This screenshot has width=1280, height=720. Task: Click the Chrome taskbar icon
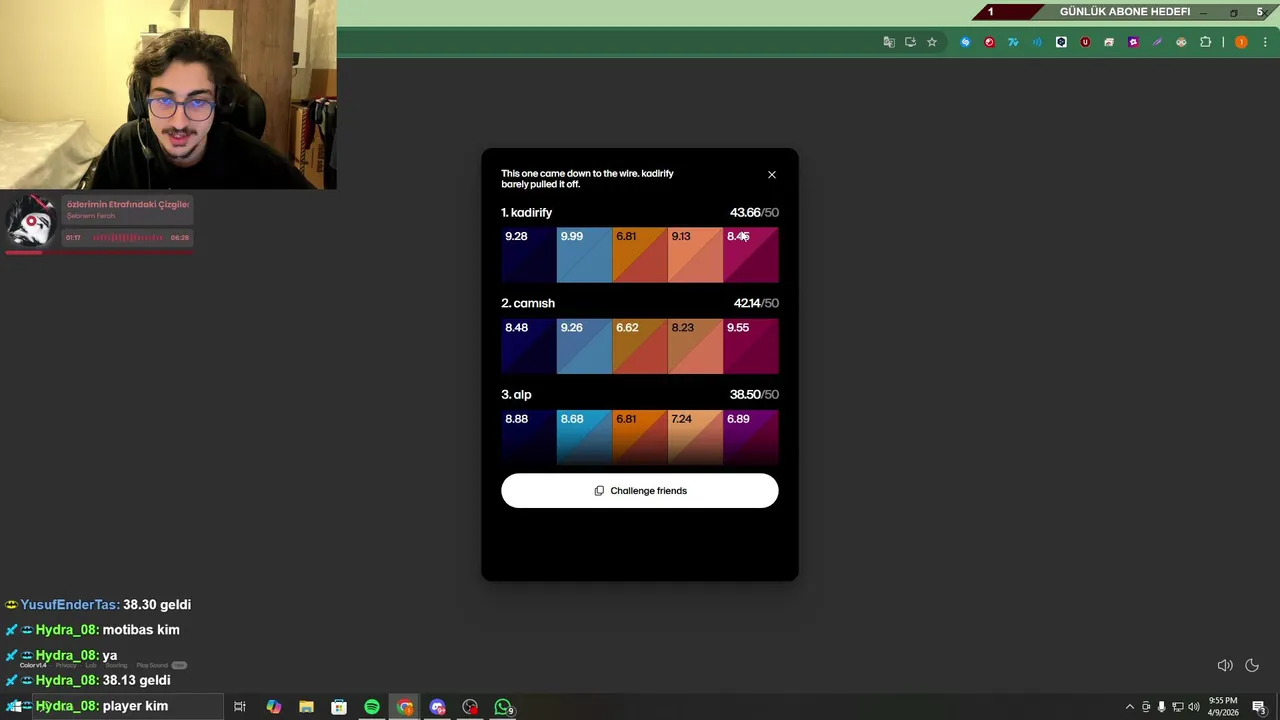click(405, 707)
